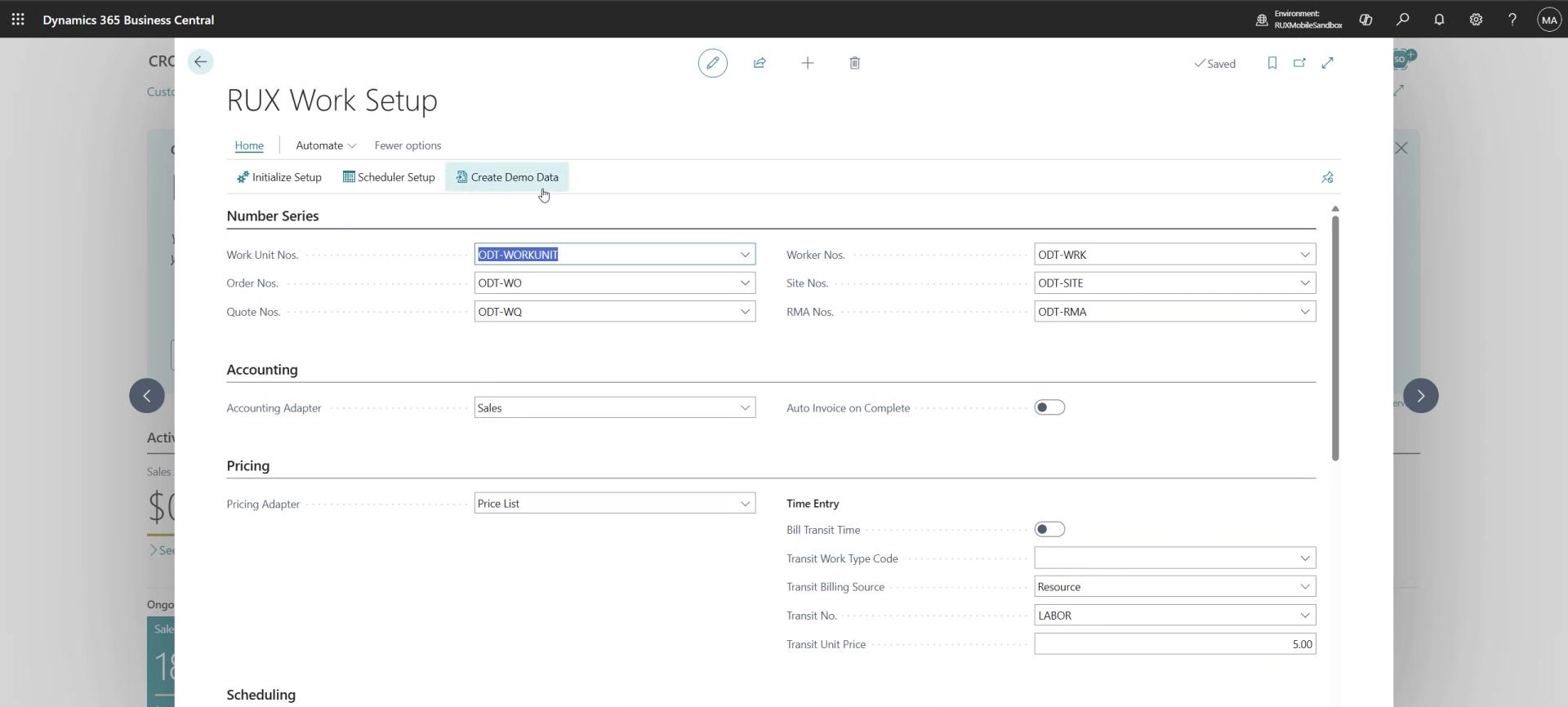Open the help question mark
Viewport: 1568px width, 707px height.
1512,20
